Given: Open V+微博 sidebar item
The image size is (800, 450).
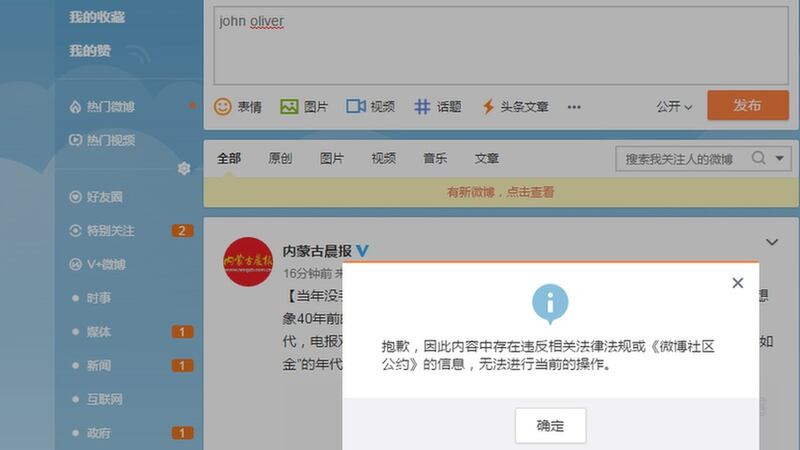Looking at the screenshot, I should tap(97, 264).
